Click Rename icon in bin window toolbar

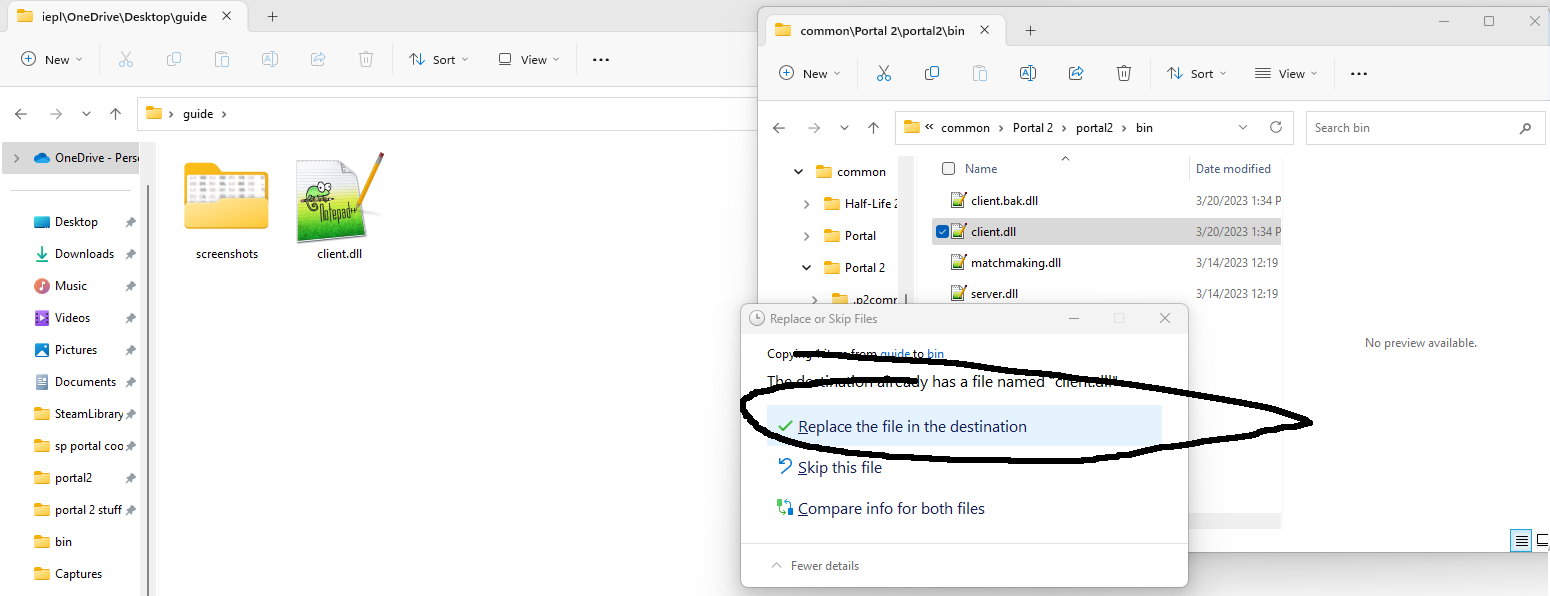(1027, 73)
